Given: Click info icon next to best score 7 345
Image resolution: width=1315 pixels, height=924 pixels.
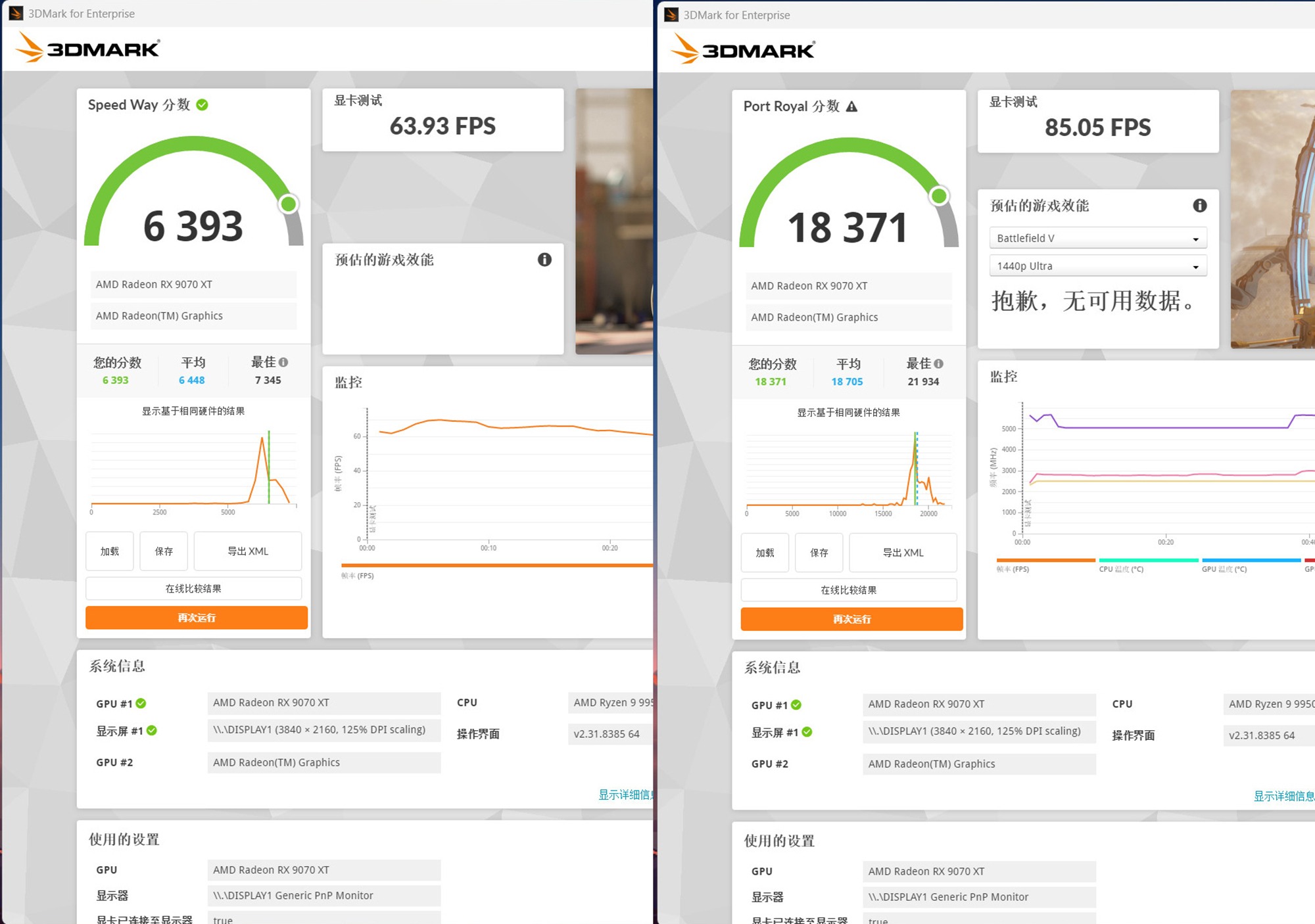Looking at the screenshot, I should coord(283,362).
